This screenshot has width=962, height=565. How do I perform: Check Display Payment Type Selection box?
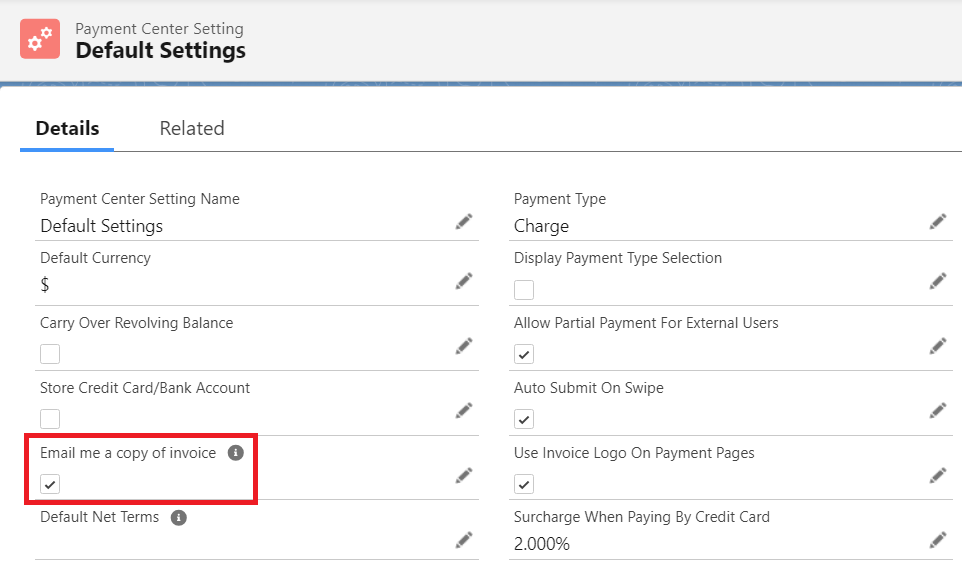524,290
